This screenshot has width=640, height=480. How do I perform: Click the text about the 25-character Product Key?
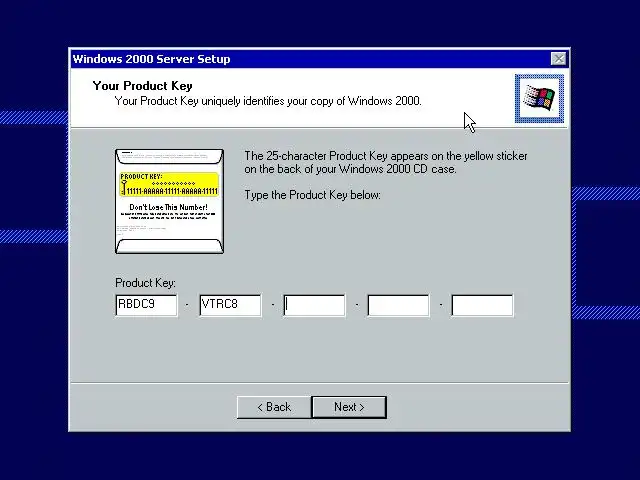(x=386, y=162)
